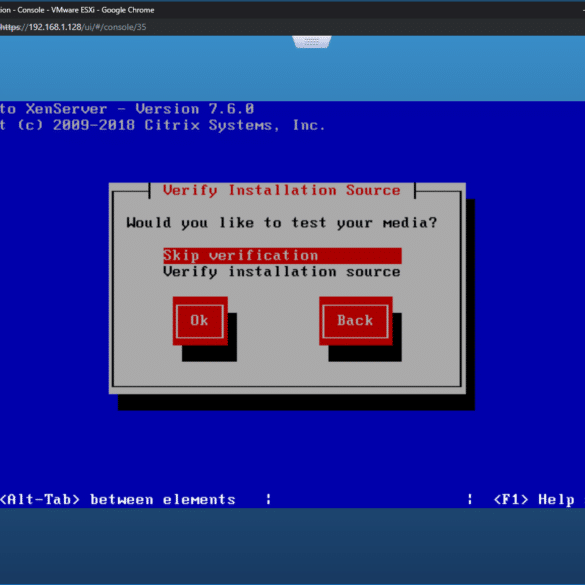This screenshot has height=585, width=585.
Task: Choose "Verify installation source" option
Action: click(282, 272)
